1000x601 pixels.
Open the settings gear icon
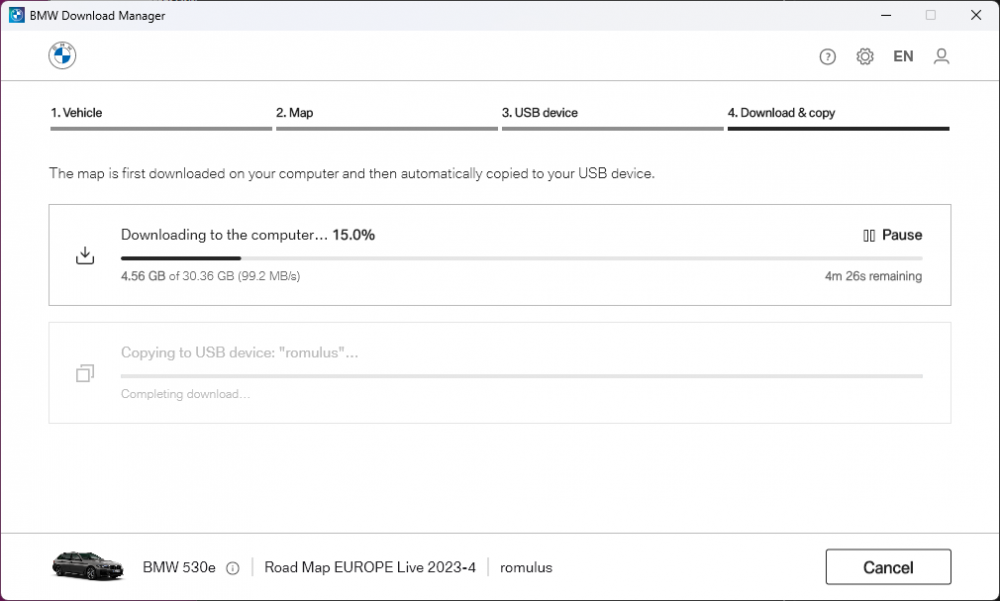click(x=865, y=57)
